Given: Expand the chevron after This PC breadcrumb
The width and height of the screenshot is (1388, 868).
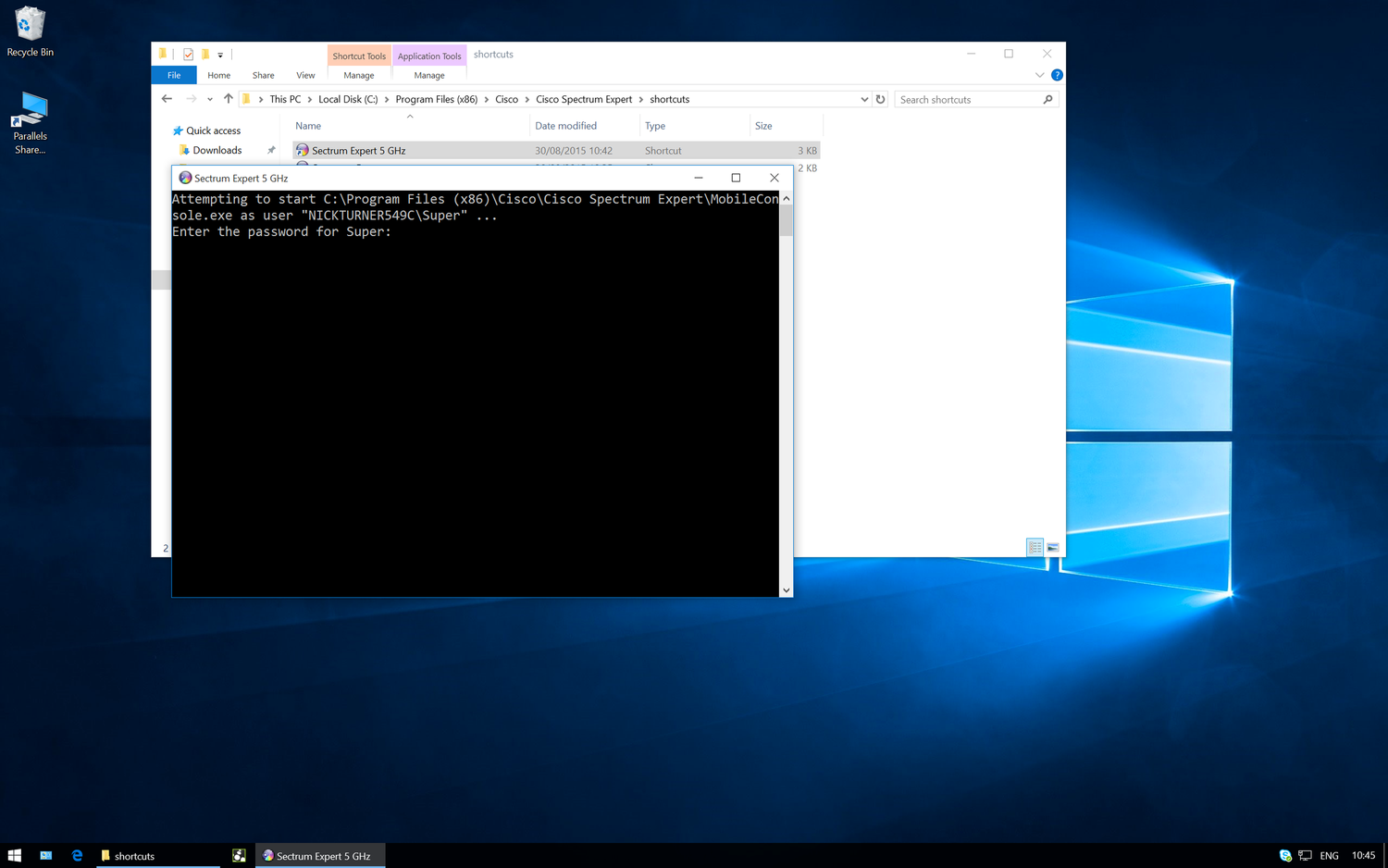Looking at the screenshot, I should click(x=310, y=99).
